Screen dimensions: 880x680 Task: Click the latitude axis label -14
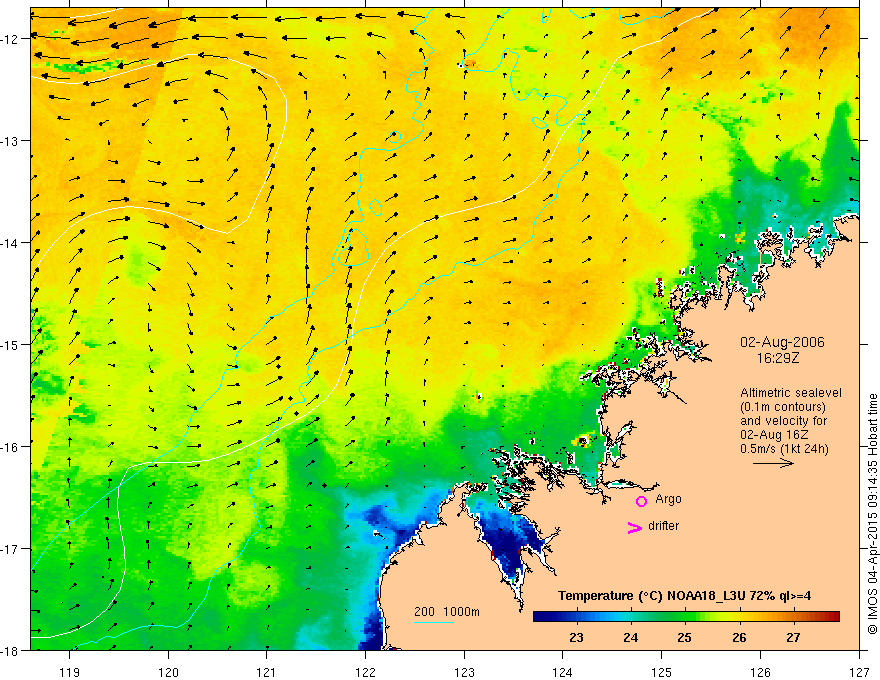click(10, 243)
